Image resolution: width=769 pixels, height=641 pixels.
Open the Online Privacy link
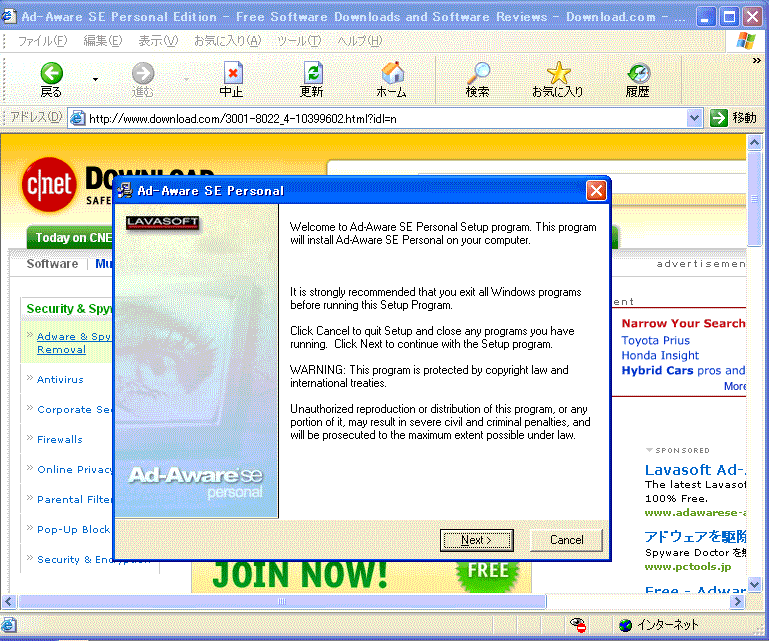point(75,469)
